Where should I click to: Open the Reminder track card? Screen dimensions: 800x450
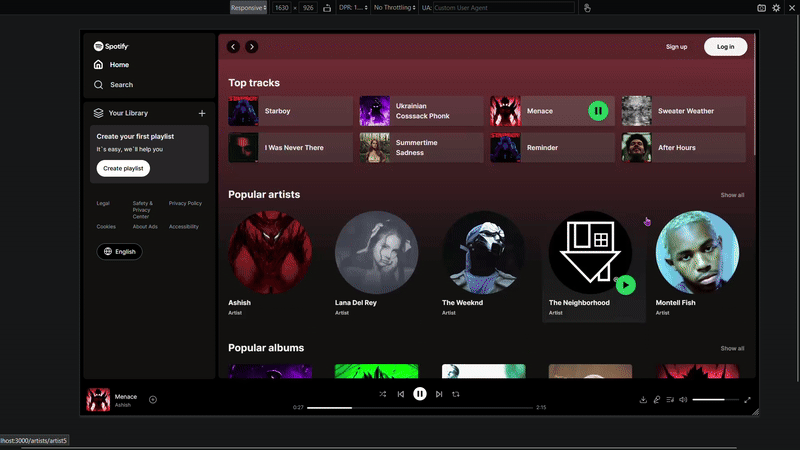(553, 147)
